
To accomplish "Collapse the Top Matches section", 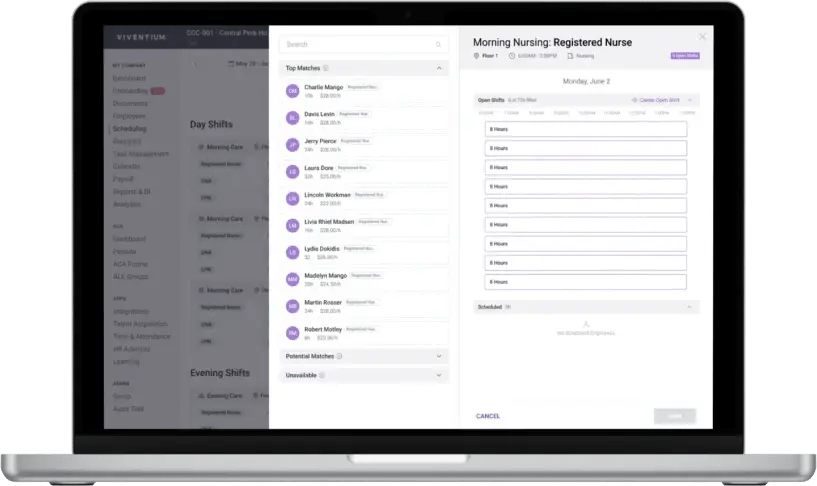I will 438,69.
